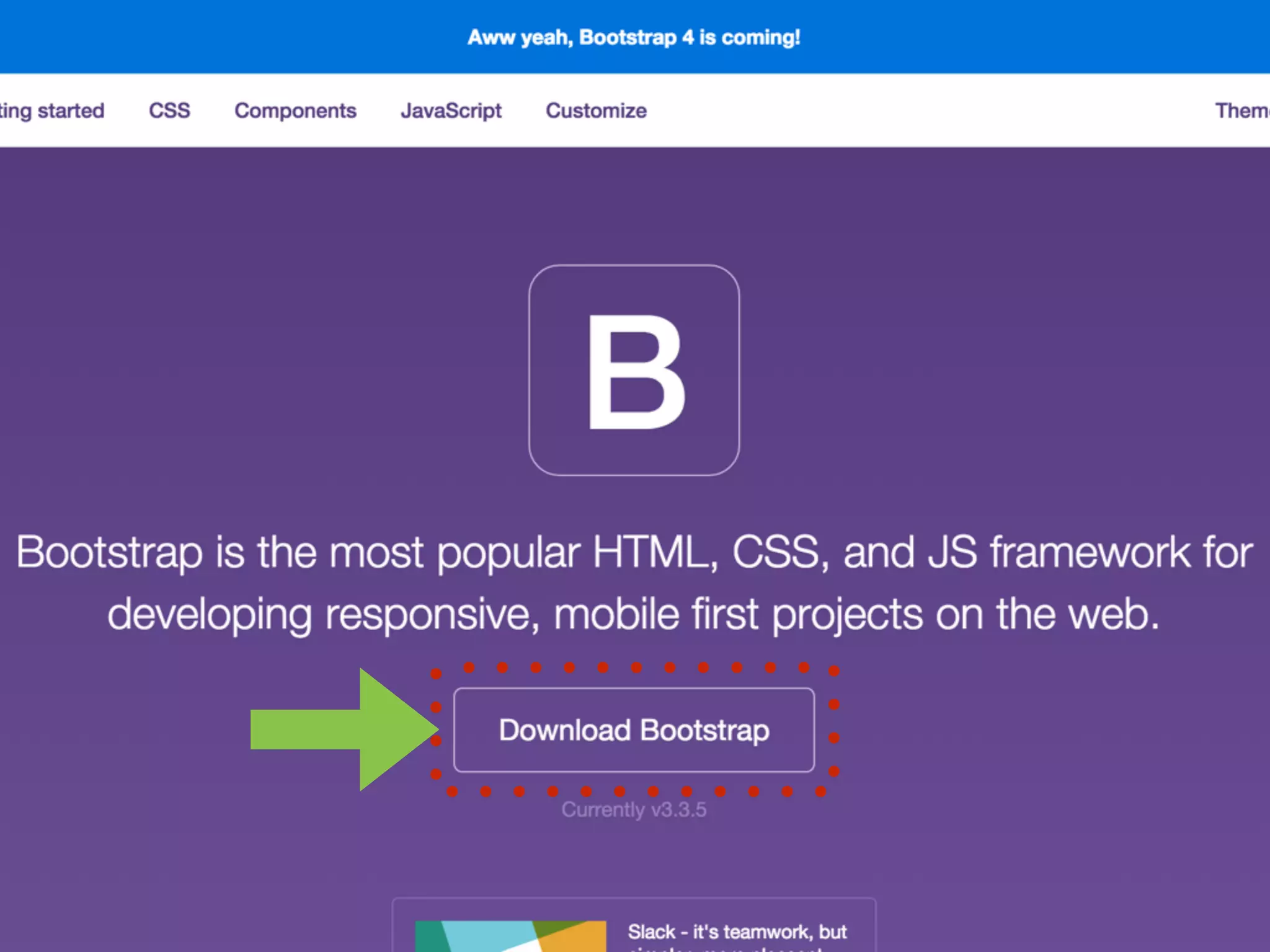Click the Slack teamwork ad text

click(x=737, y=937)
